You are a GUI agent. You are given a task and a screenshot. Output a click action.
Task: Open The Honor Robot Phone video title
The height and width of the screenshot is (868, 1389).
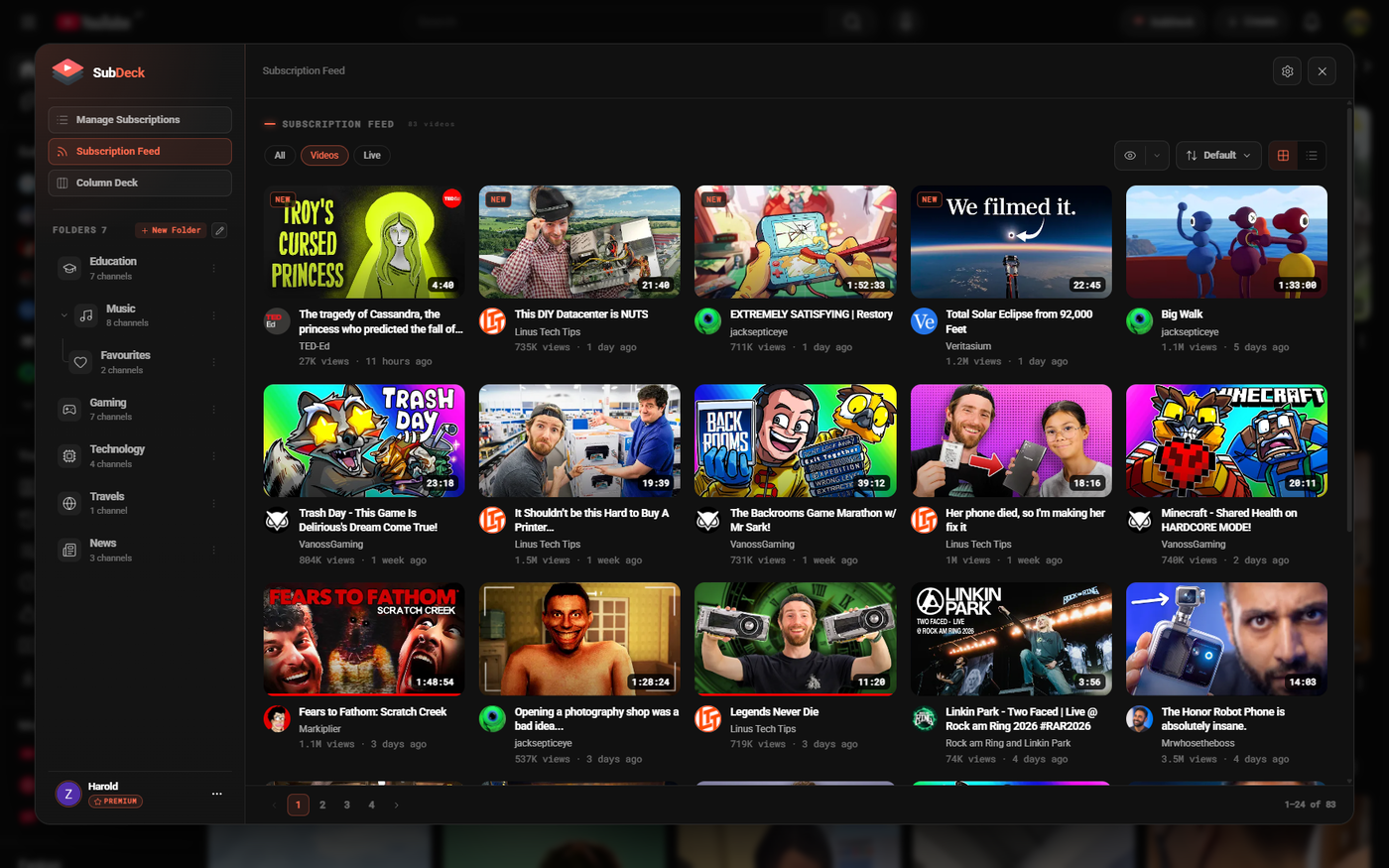coord(1223,719)
